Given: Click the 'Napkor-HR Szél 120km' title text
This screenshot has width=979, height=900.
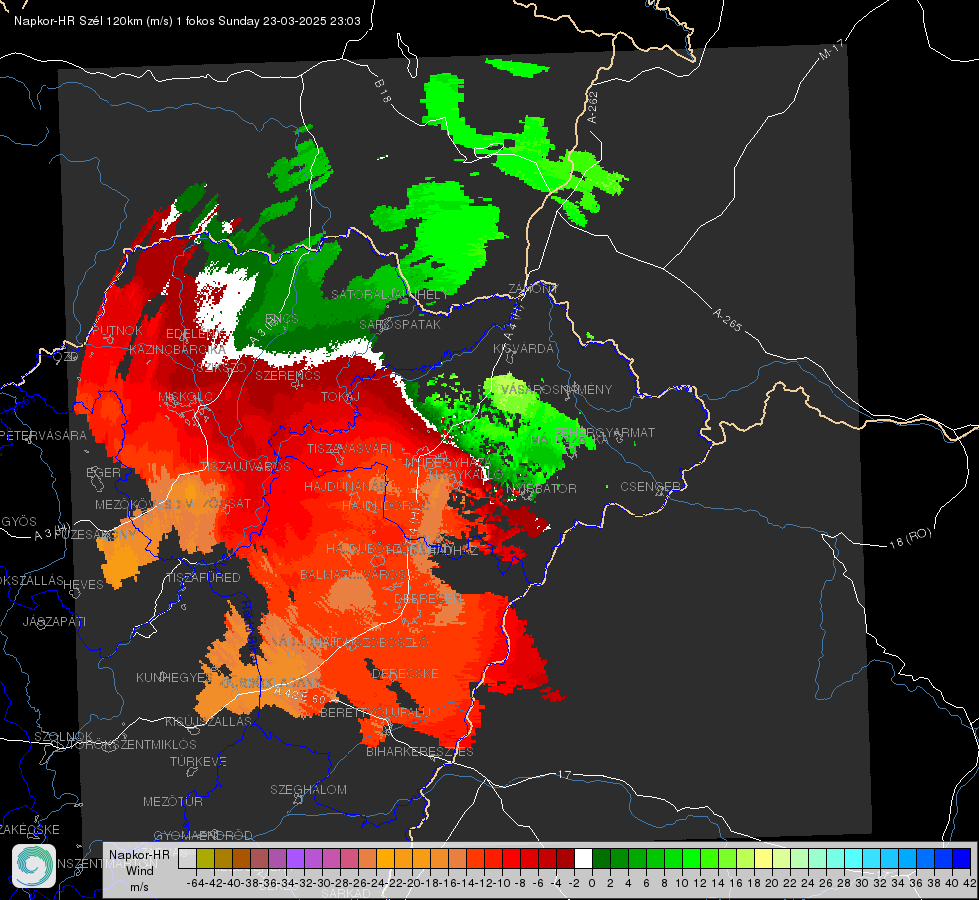Looking at the screenshot, I should [78, 21].
